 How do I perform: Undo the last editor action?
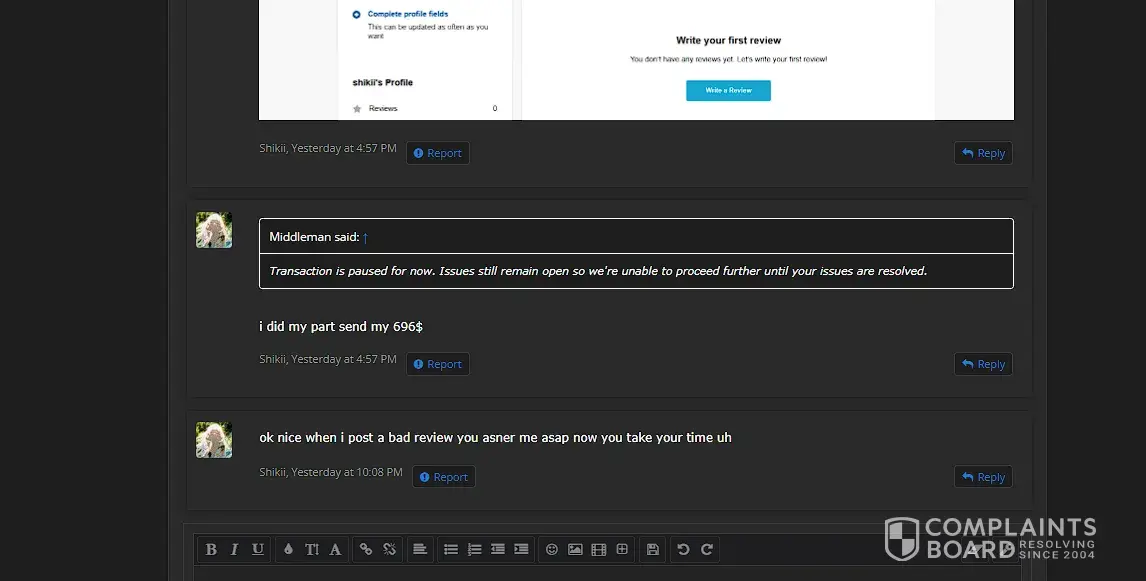(683, 549)
